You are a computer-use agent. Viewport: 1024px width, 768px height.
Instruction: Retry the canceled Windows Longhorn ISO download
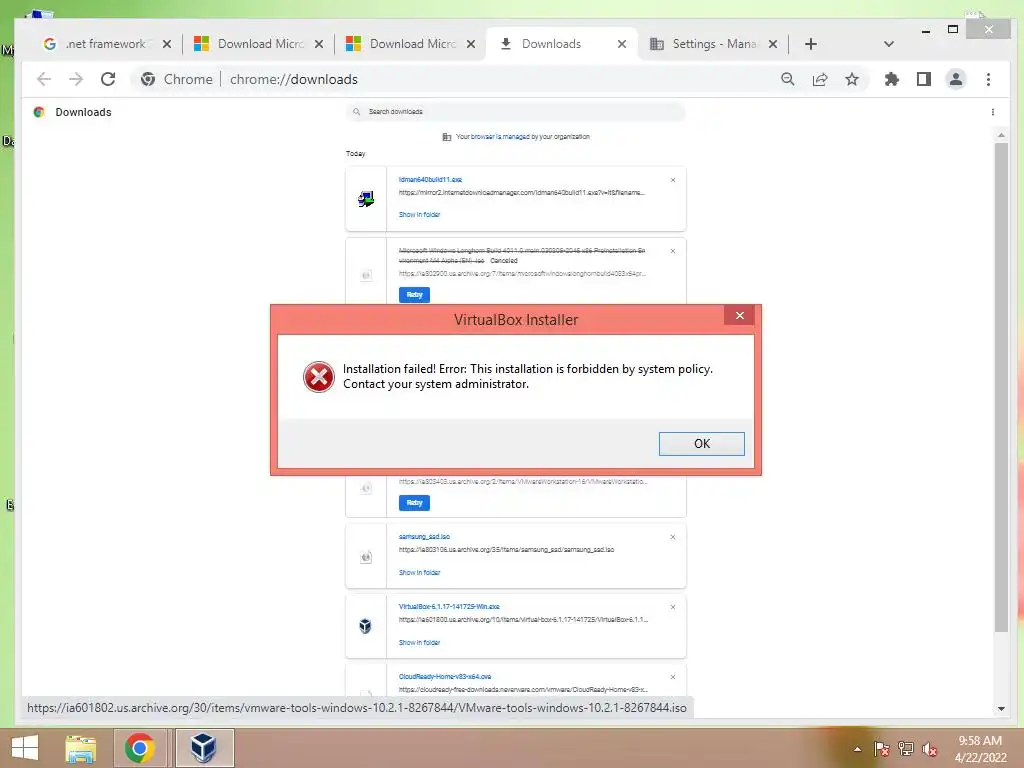414,295
